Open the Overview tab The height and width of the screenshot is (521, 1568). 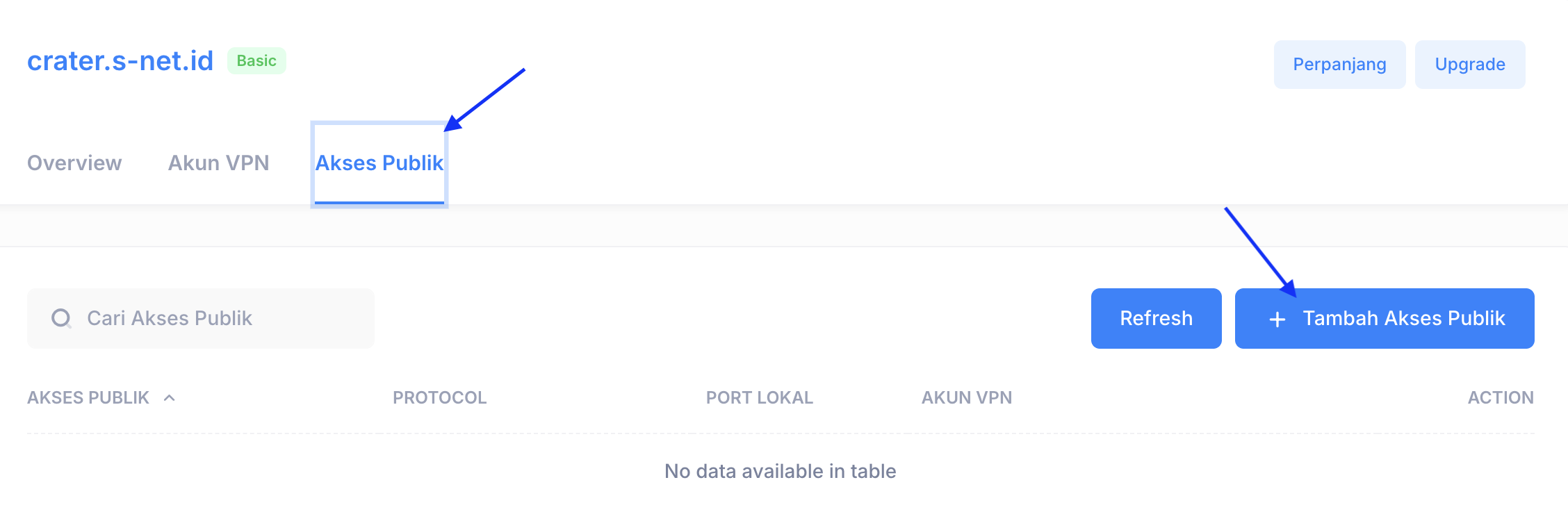(74, 163)
